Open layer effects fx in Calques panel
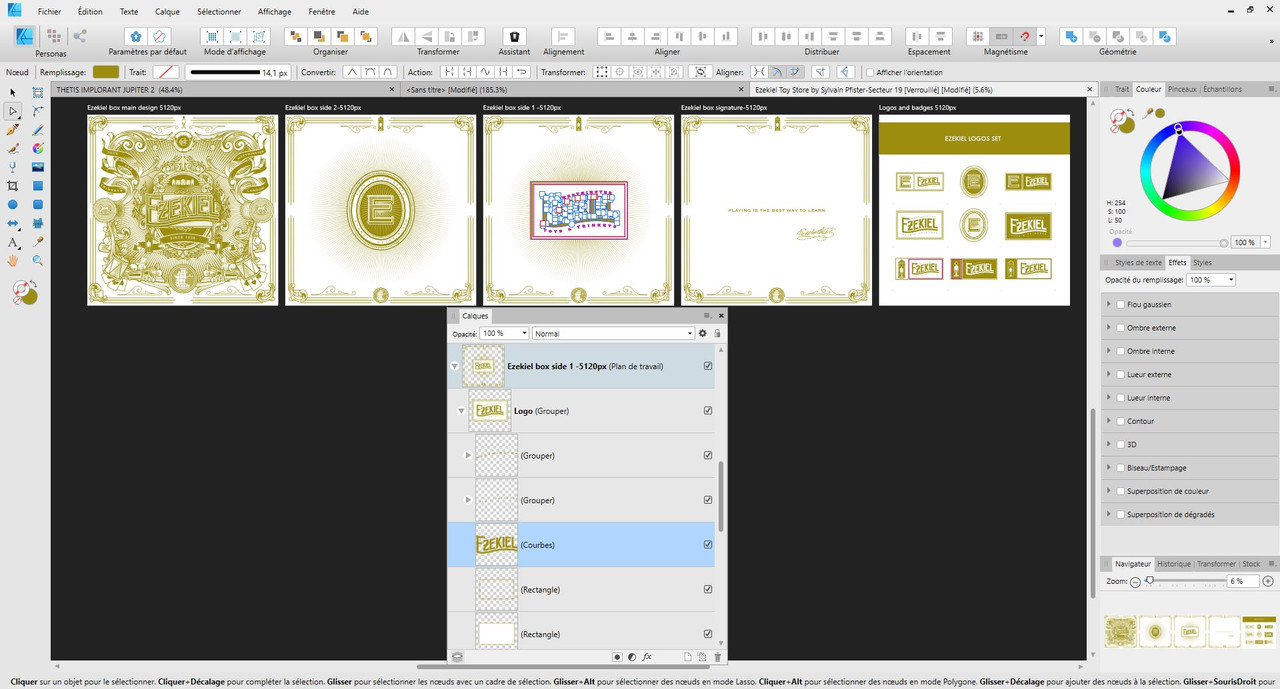Image resolution: width=1280 pixels, height=689 pixels. pos(647,657)
